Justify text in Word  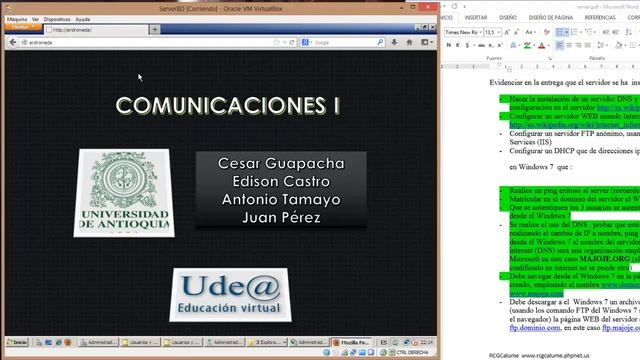click(588, 45)
